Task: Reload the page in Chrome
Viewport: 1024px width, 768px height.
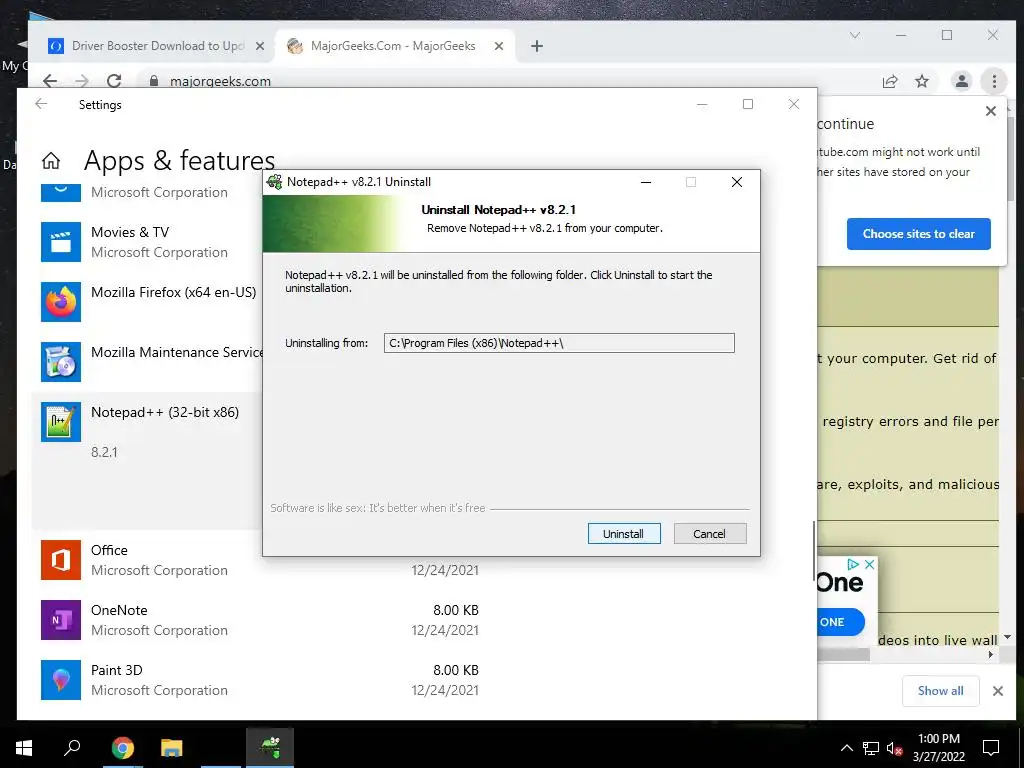Action: click(114, 81)
